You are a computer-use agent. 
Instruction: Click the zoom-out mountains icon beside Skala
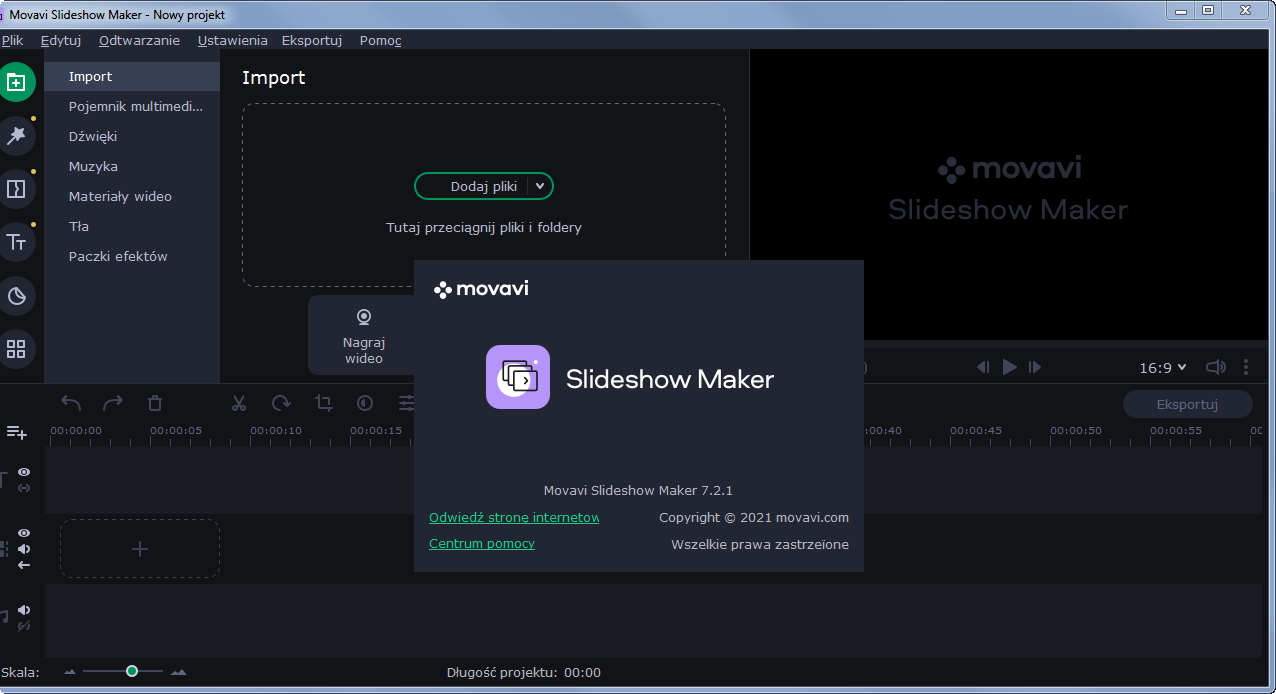70,672
